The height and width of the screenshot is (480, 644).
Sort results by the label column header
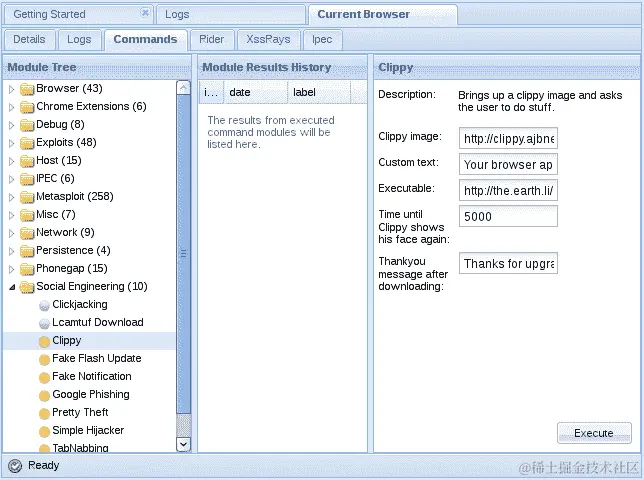319,92
